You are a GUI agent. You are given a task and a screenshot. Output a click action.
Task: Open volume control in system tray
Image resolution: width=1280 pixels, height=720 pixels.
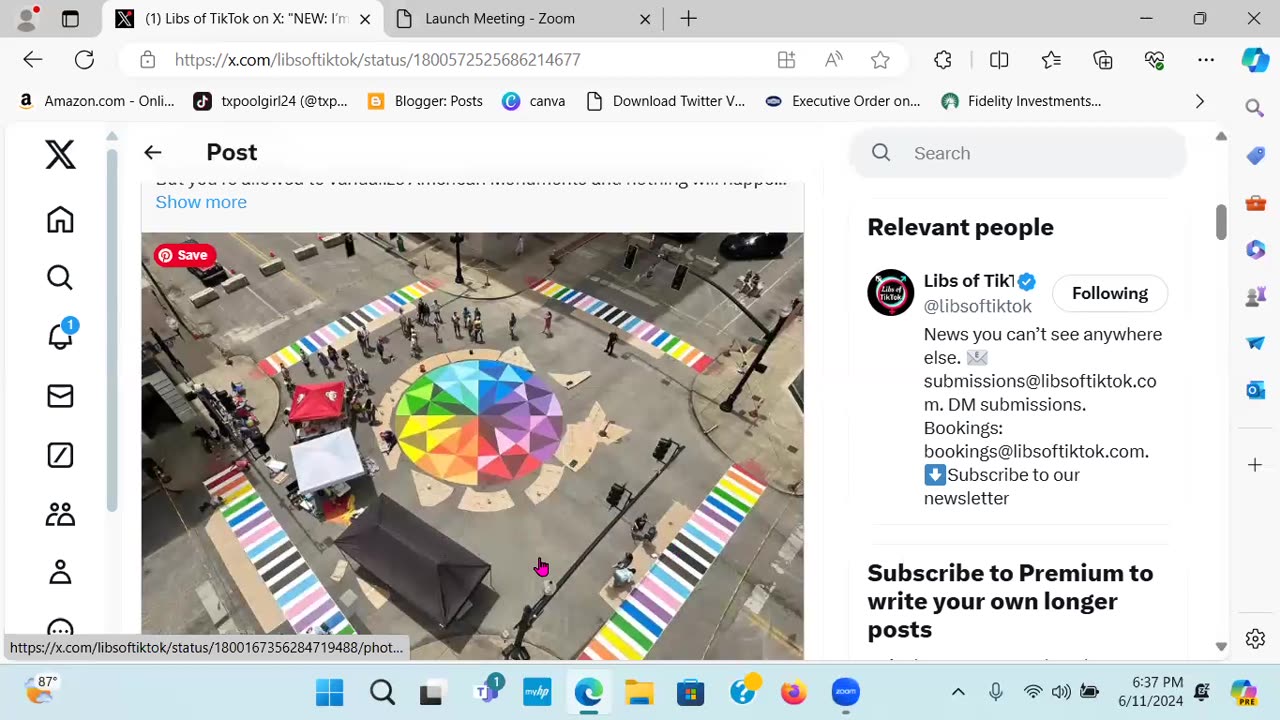click(x=1061, y=692)
